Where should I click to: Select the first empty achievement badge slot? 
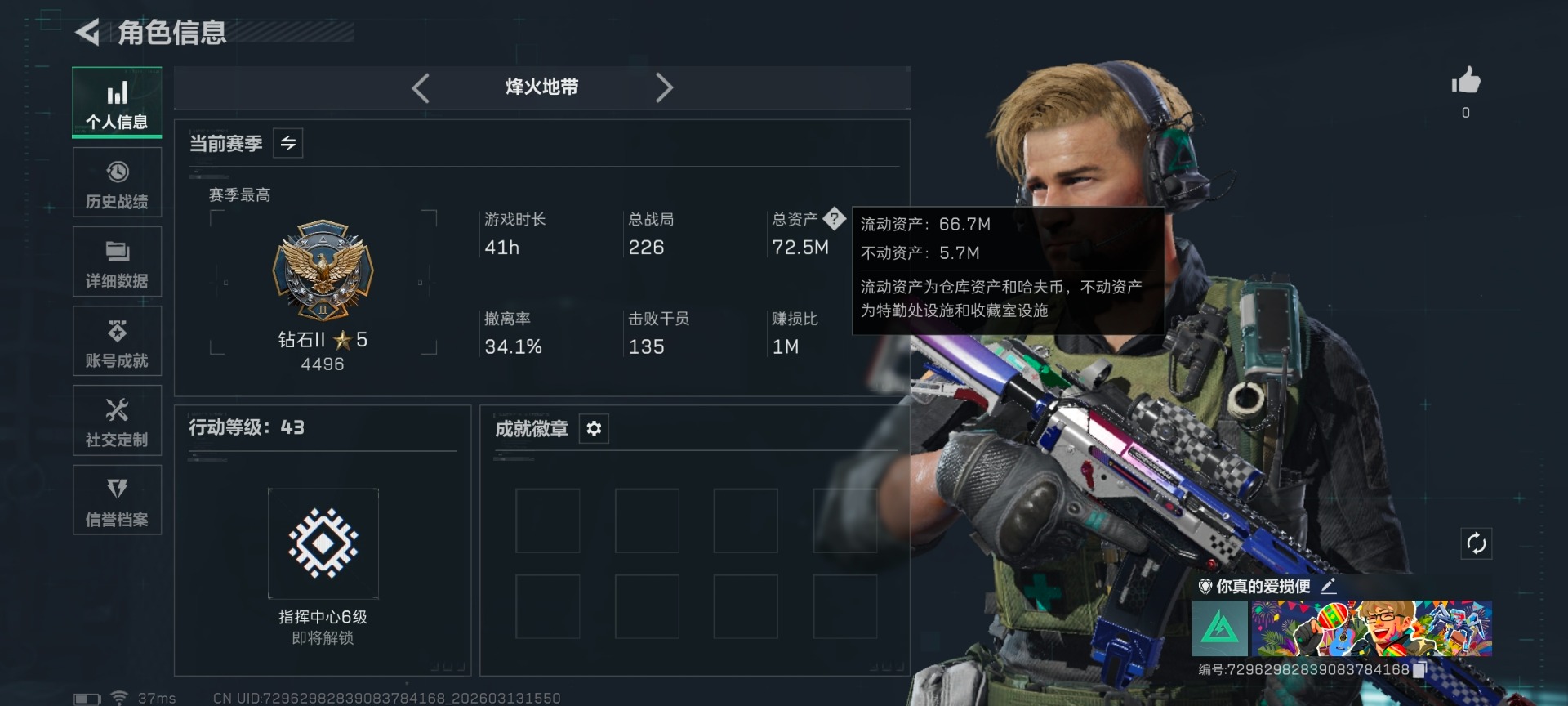(547, 521)
